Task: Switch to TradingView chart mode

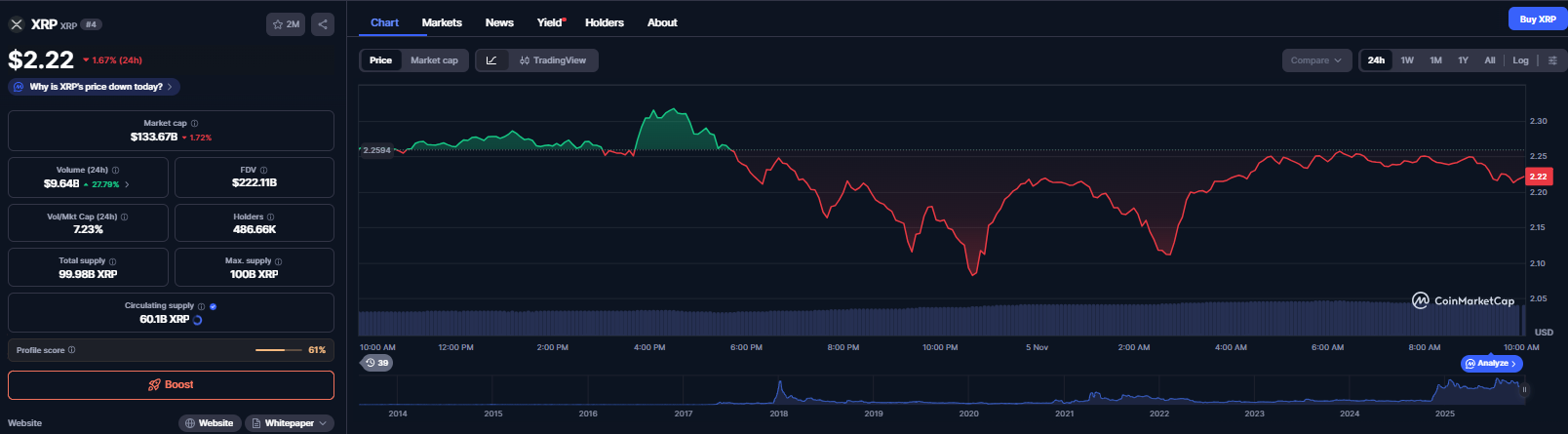Action: pos(553,60)
